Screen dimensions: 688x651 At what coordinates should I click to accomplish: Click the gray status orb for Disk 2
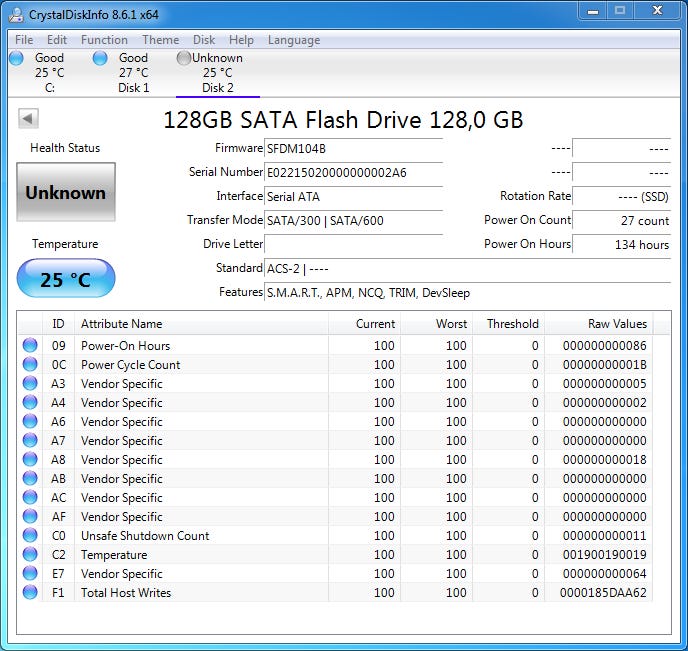point(184,58)
